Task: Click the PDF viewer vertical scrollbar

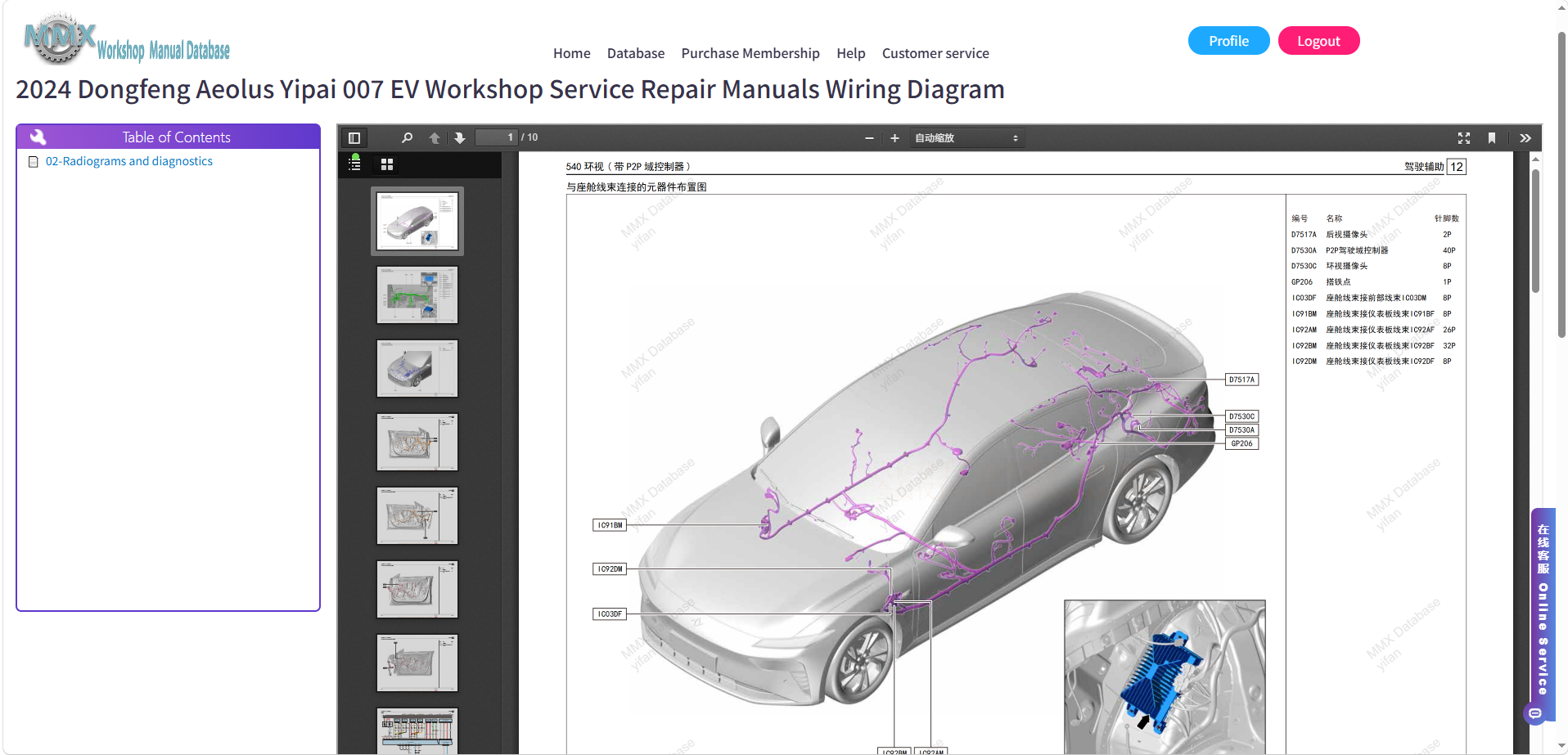Action: pos(1535,231)
